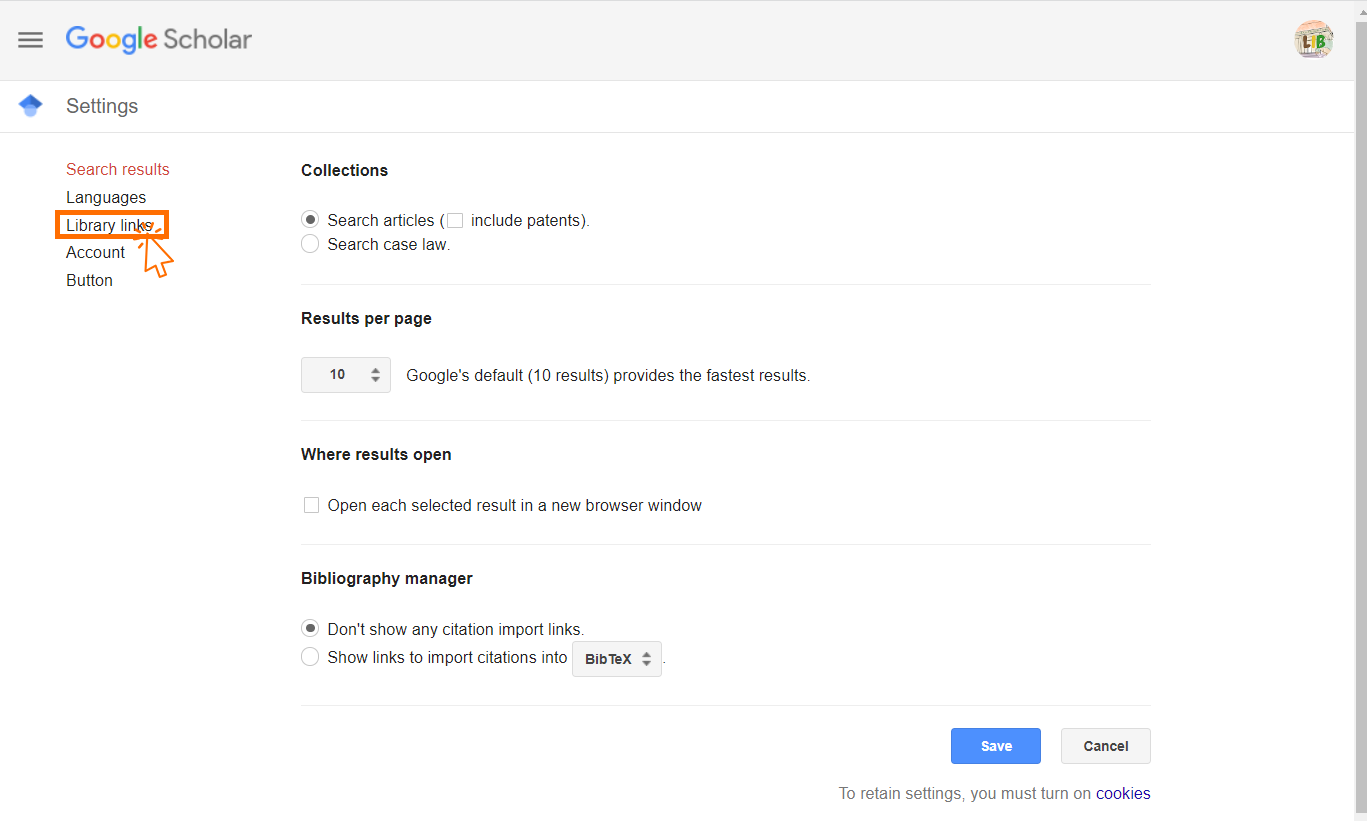Follow the cookies link

[1123, 794]
